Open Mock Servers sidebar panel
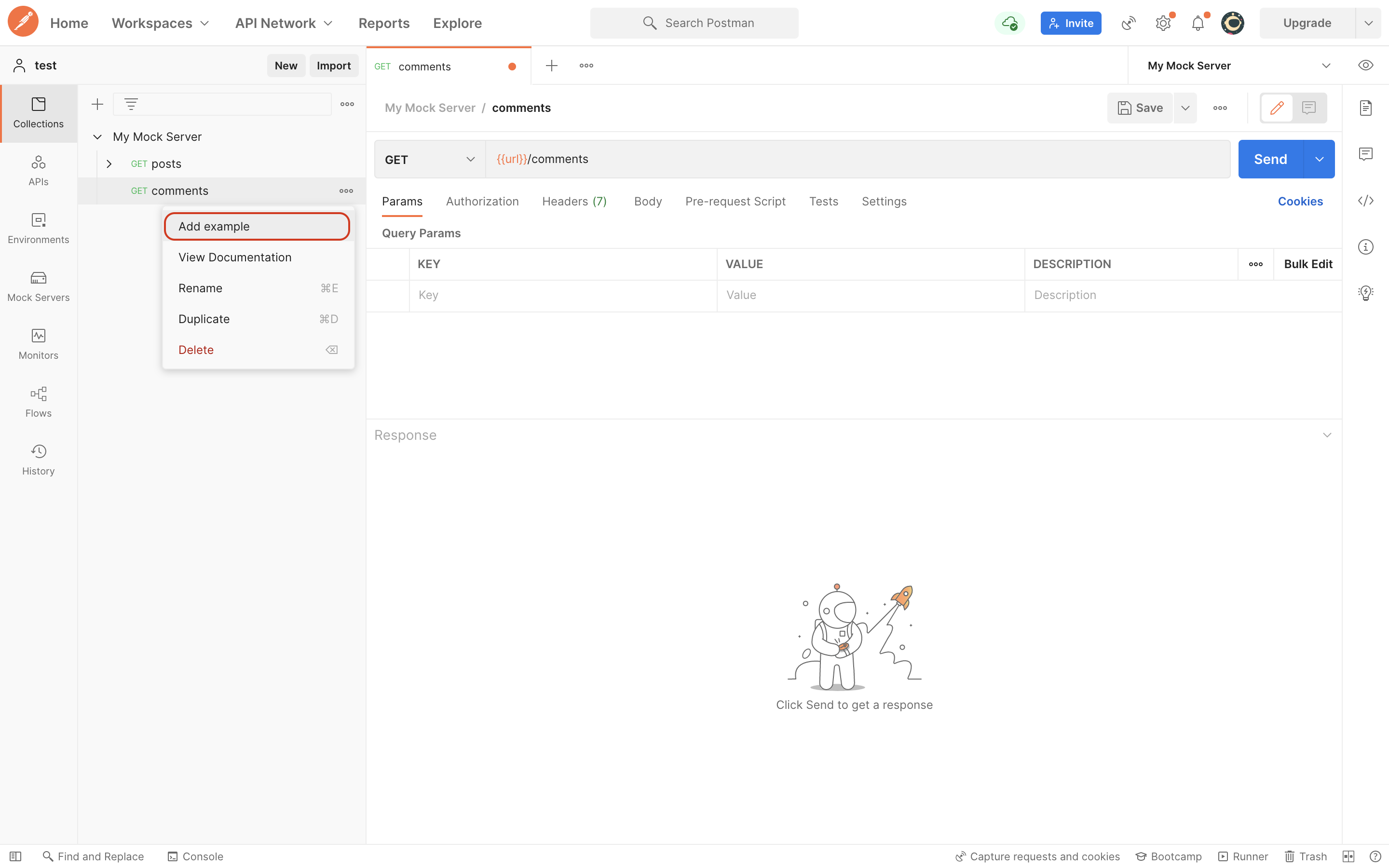 click(39, 286)
